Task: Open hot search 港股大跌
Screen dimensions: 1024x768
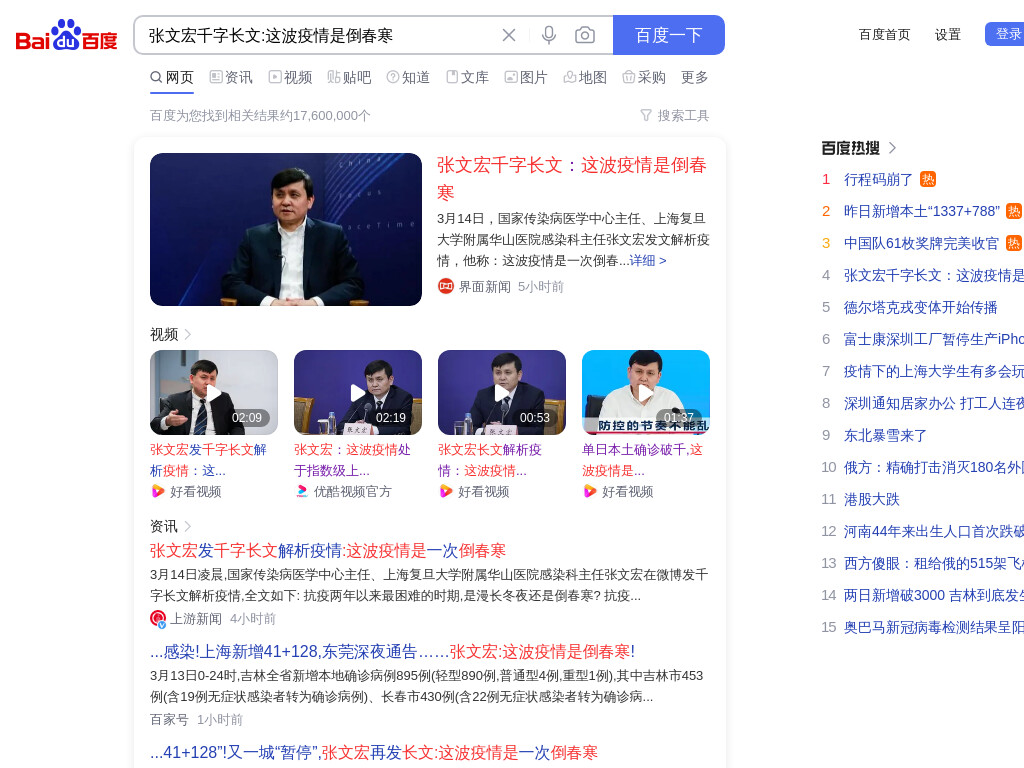Action: point(872,500)
